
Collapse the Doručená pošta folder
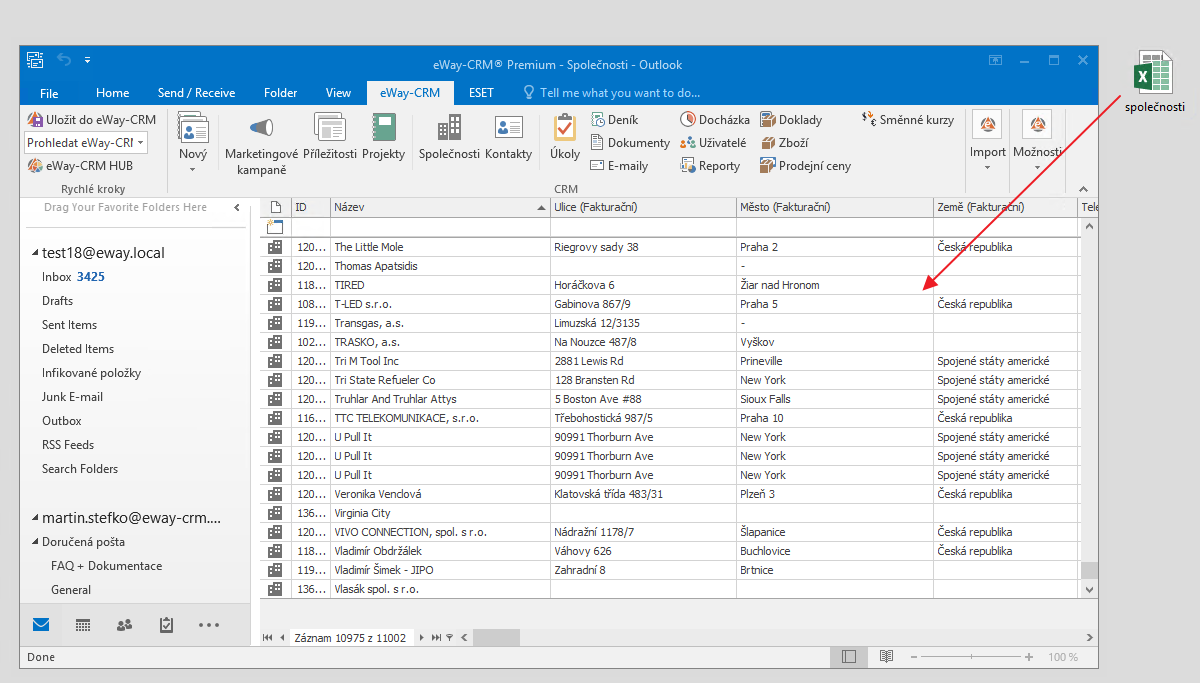coord(35,543)
